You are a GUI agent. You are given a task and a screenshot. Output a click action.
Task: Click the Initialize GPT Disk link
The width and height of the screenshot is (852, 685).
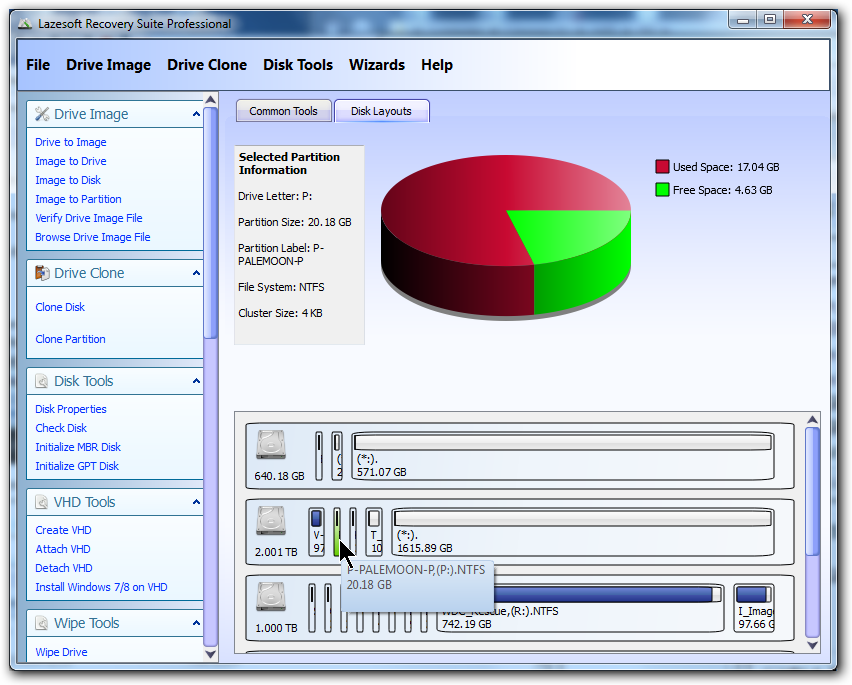(77, 466)
